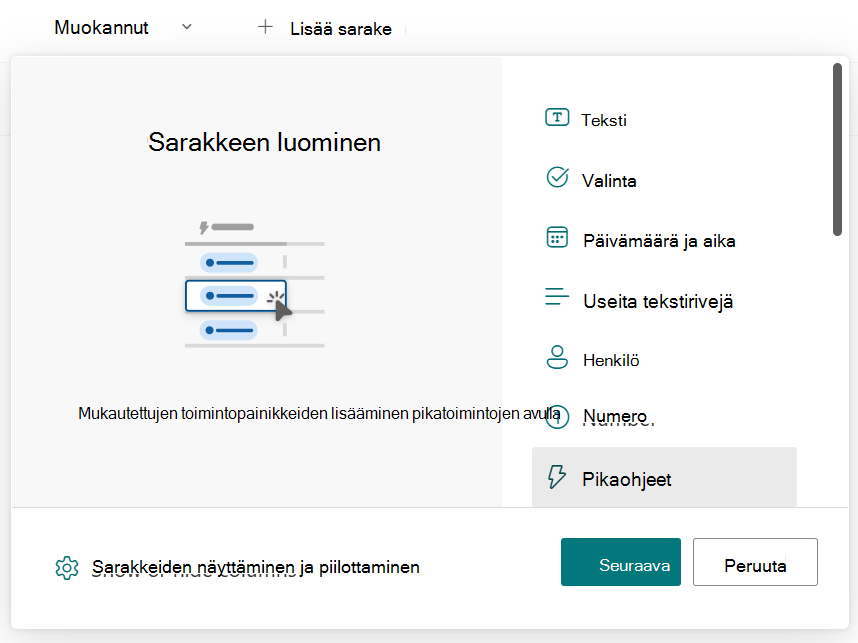Select the Numero column type icon

tap(557, 417)
